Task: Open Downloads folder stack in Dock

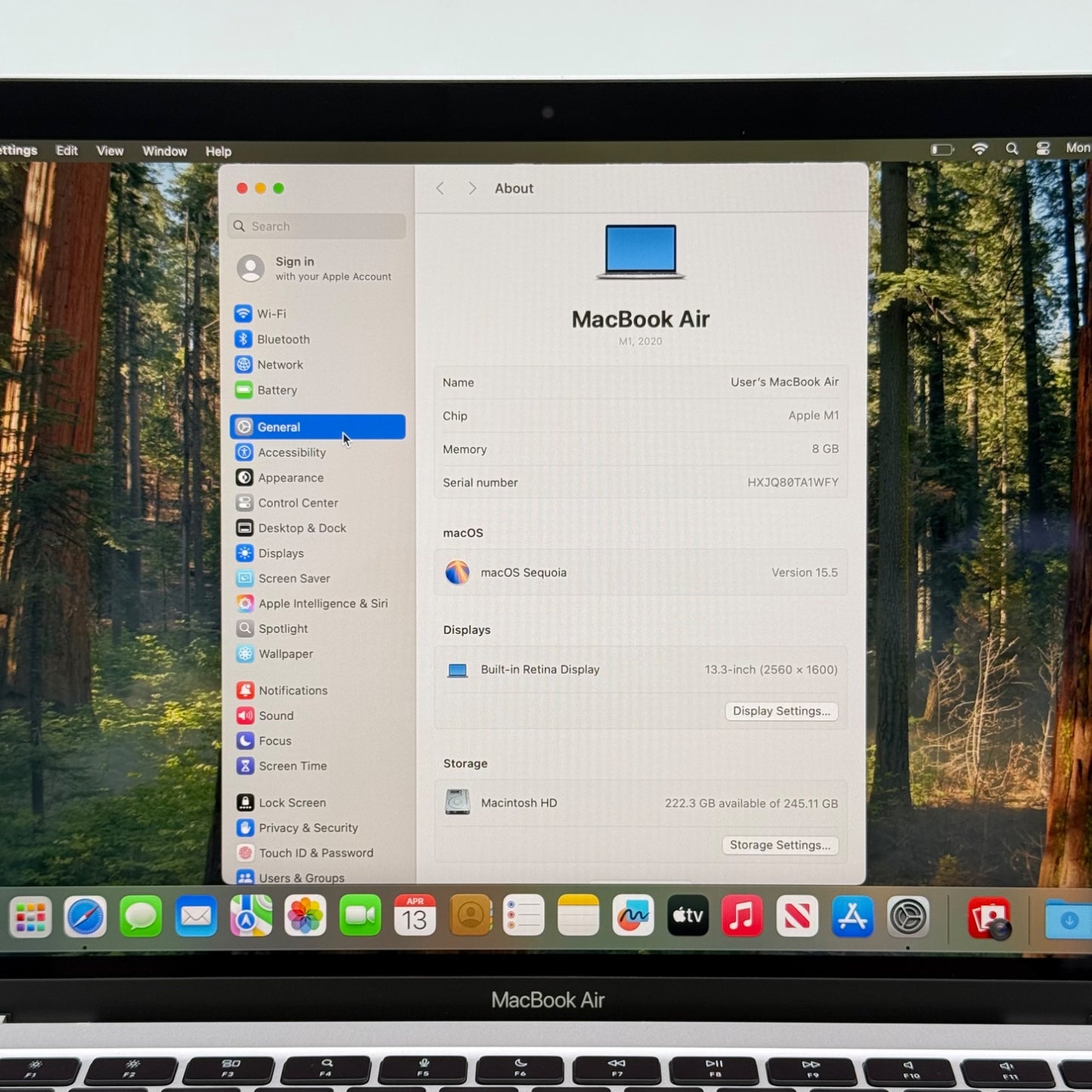Action: (x=1068, y=919)
